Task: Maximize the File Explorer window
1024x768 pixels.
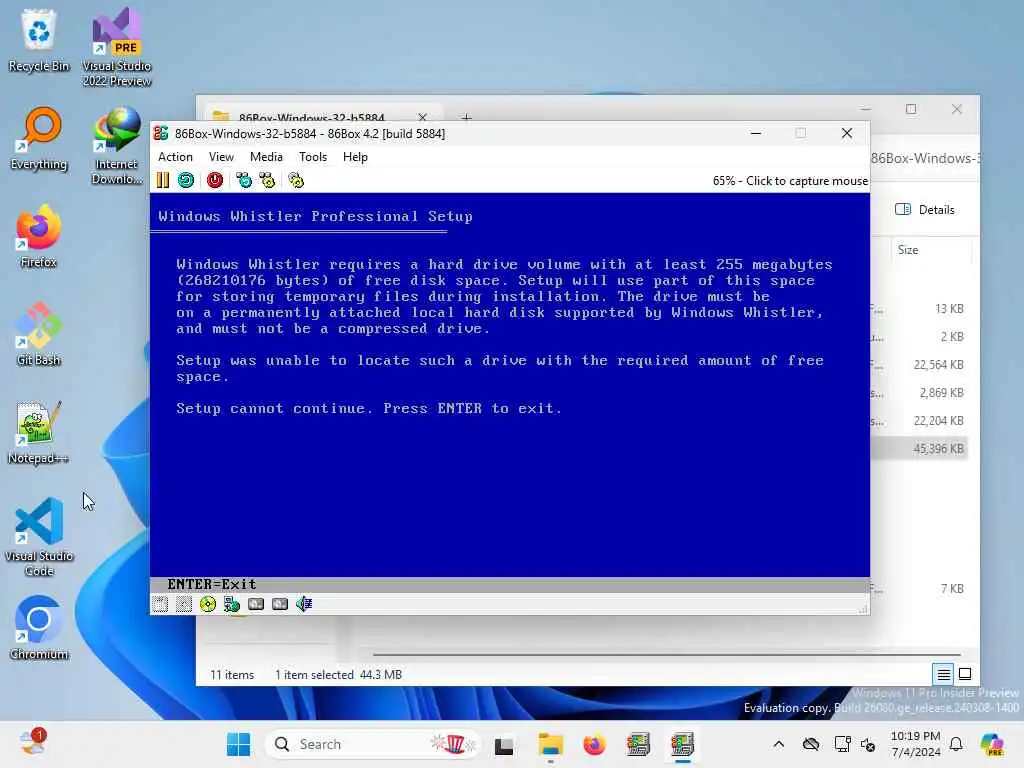Action: pyautogui.click(x=911, y=109)
